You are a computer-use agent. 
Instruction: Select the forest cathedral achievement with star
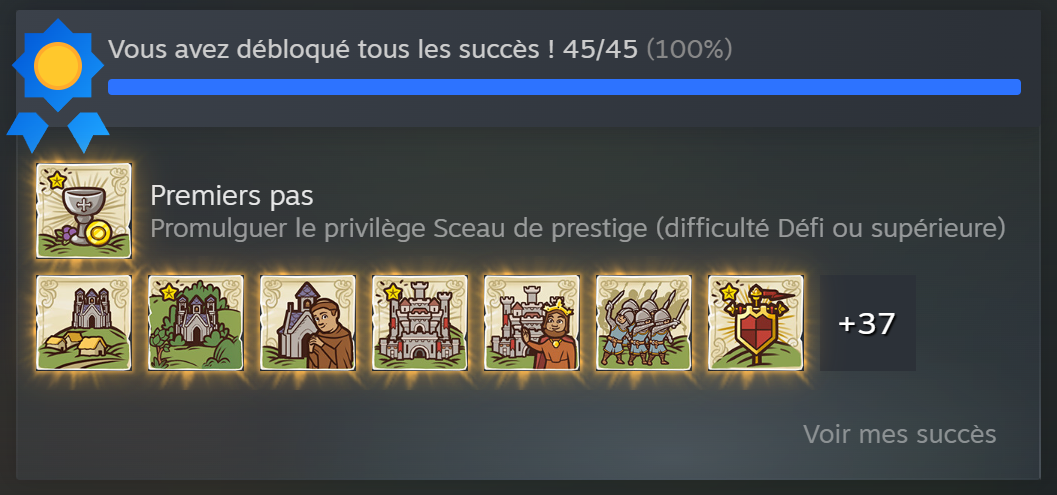tap(195, 323)
